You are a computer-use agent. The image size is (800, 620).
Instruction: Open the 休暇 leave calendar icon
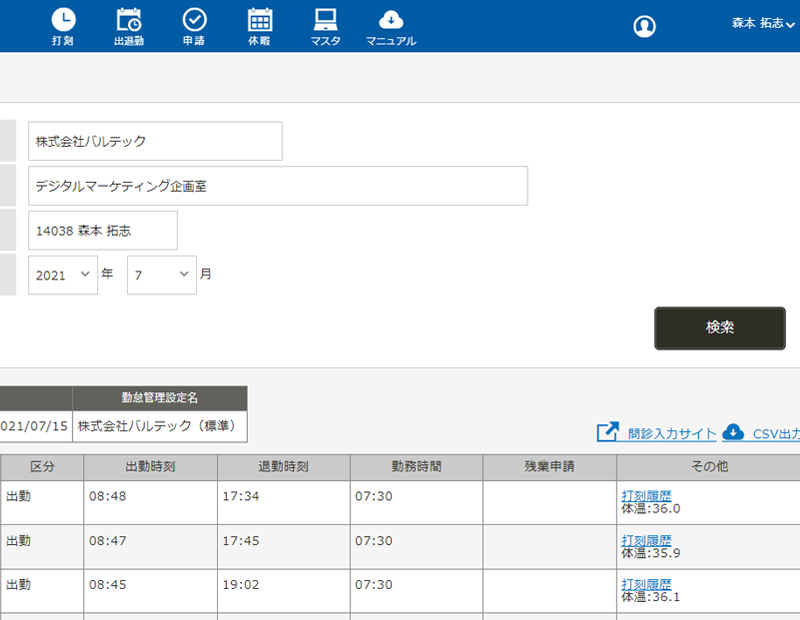[x=260, y=18]
